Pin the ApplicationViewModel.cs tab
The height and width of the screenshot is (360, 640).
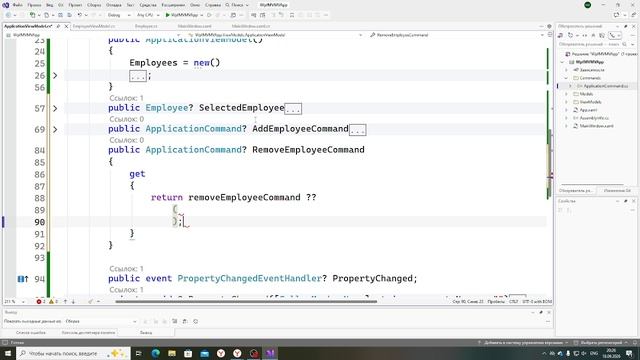tap(58, 26)
